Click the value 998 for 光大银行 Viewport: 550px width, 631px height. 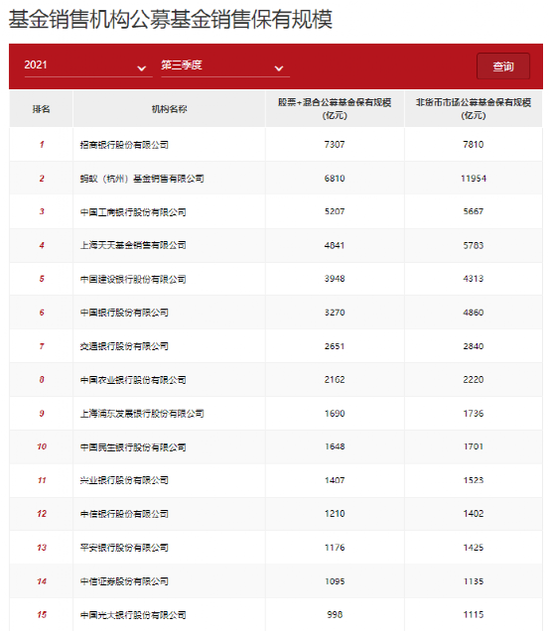point(334,615)
